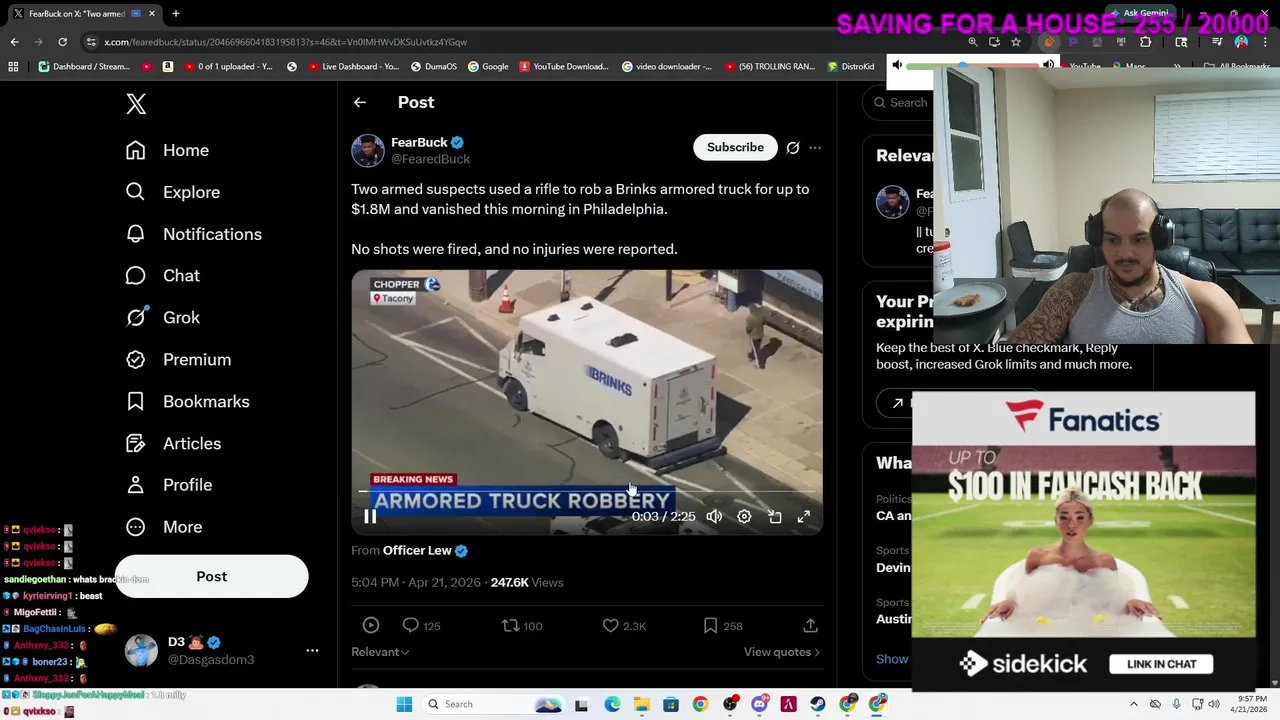
Task: Click the circular play icon below the post
Action: coord(371,625)
